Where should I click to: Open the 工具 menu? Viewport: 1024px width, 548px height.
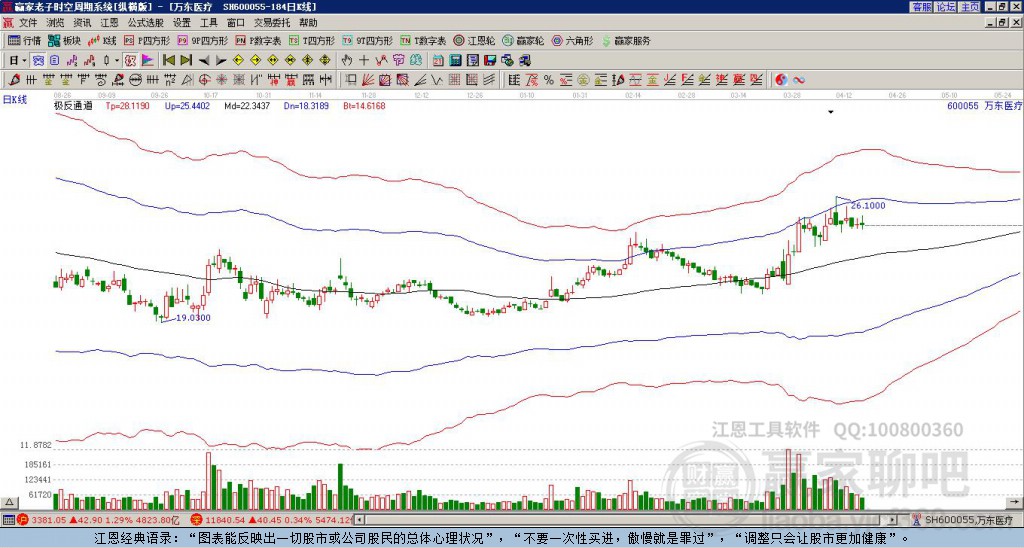209,23
